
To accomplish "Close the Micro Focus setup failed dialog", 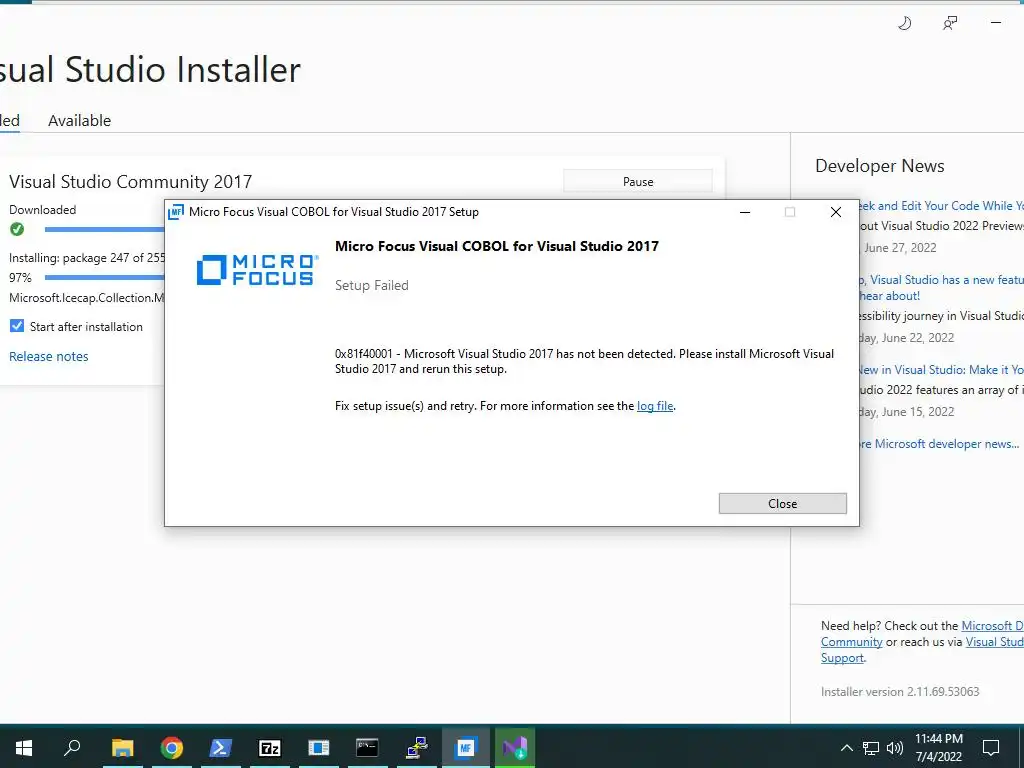I will point(782,504).
